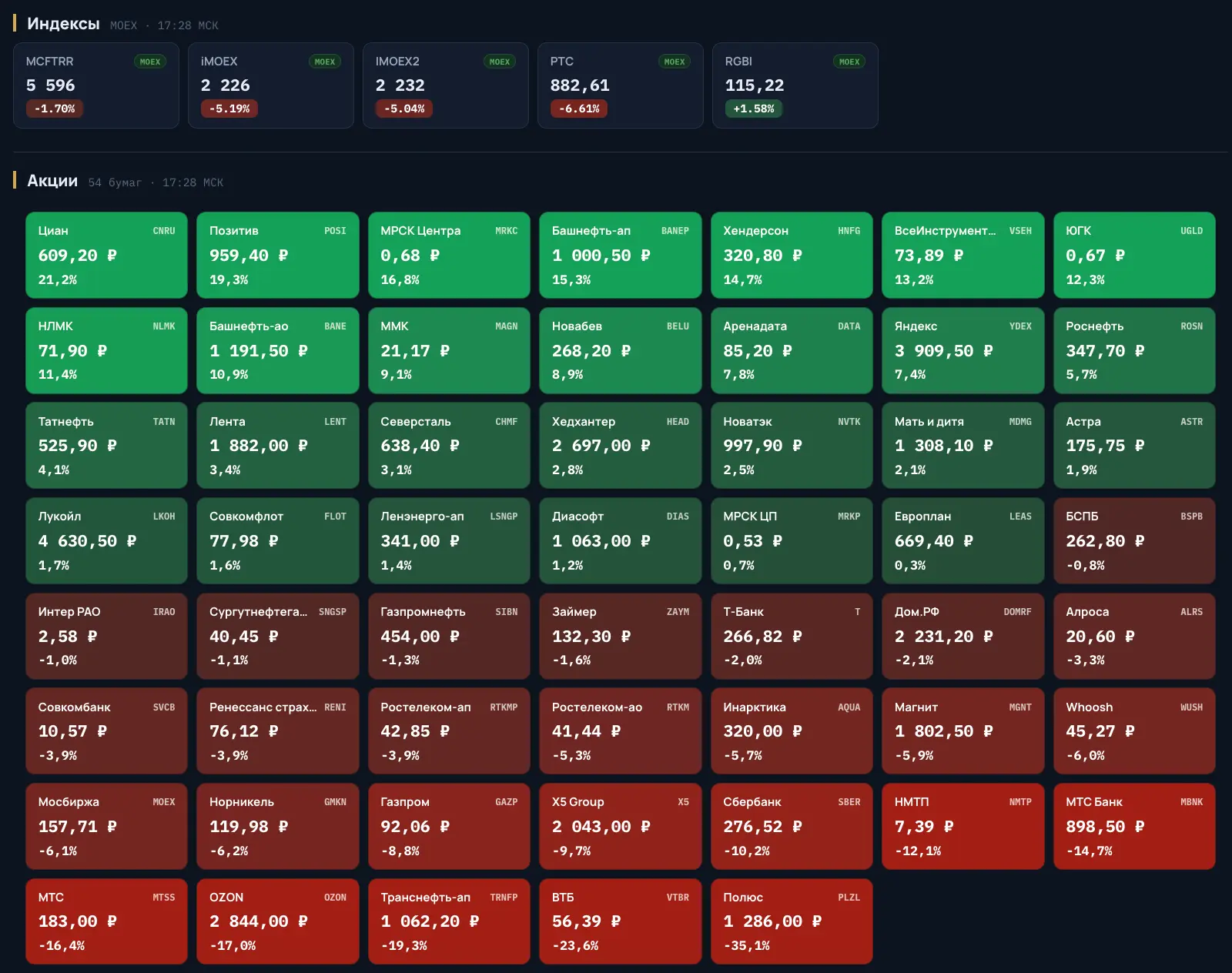Screen dimensions: 1232x973
Task: Click the Мать и дитя (MDMG) tile
Action: (963, 445)
